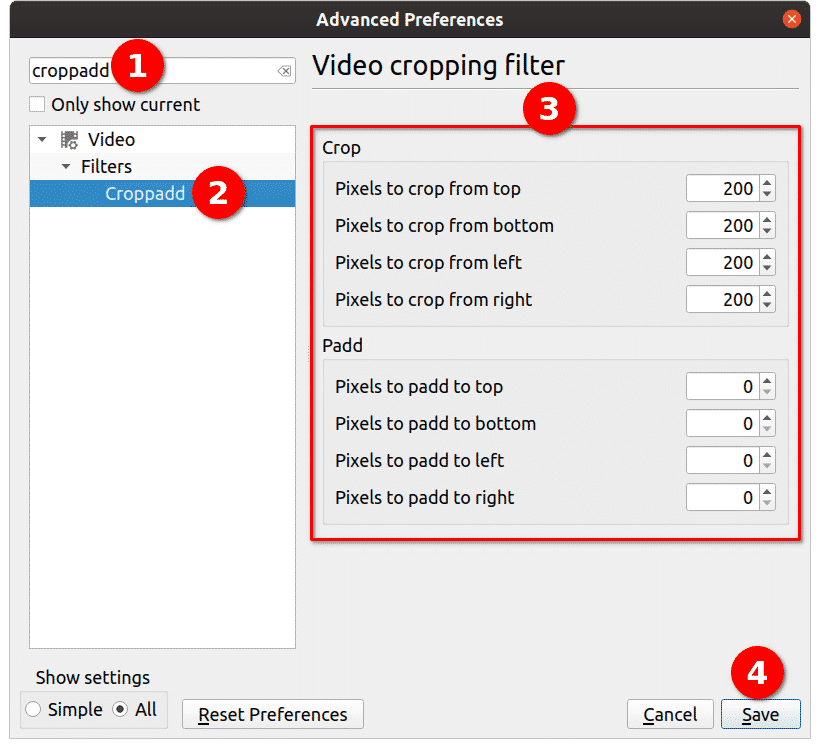Screen dimensions: 820x748
Task: Decrease the pixels to crop from right value
Action: click(767, 306)
